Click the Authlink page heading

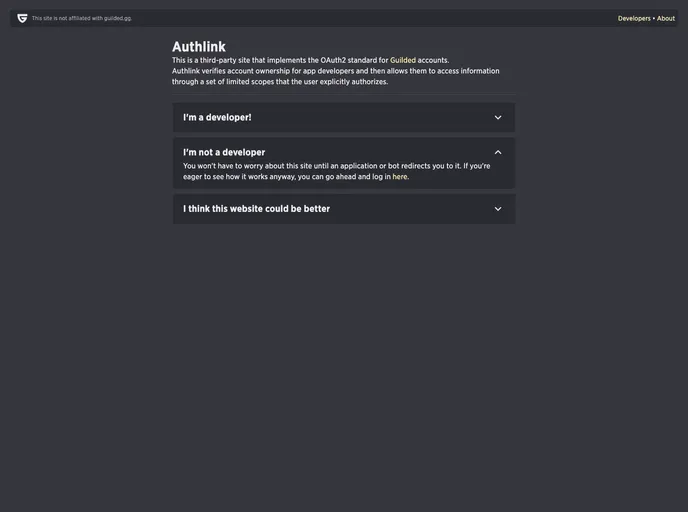tap(199, 46)
